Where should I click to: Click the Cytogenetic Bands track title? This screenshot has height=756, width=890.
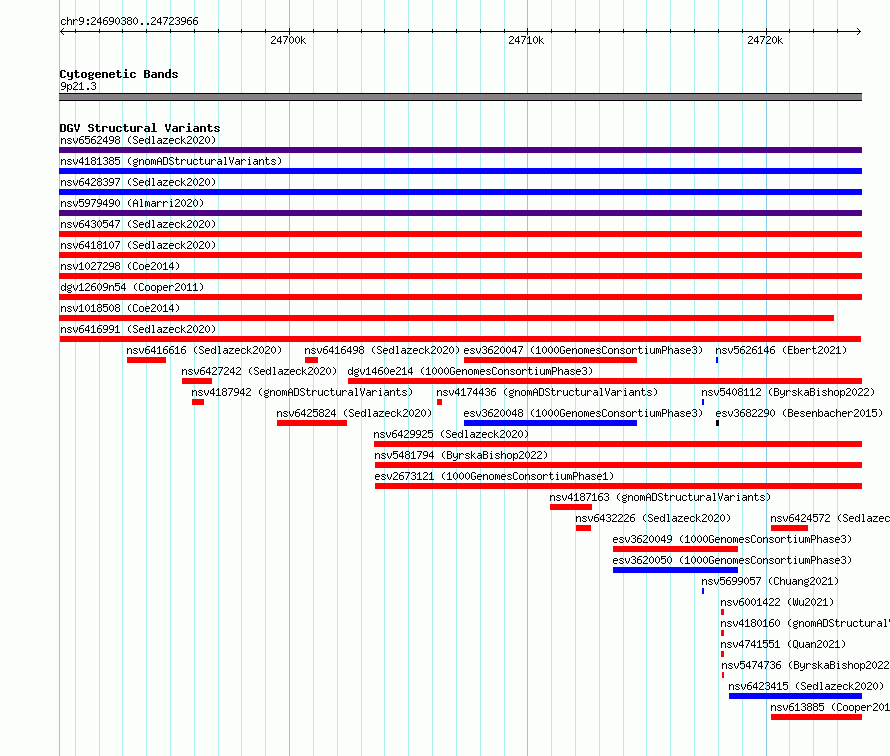click(119, 74)
